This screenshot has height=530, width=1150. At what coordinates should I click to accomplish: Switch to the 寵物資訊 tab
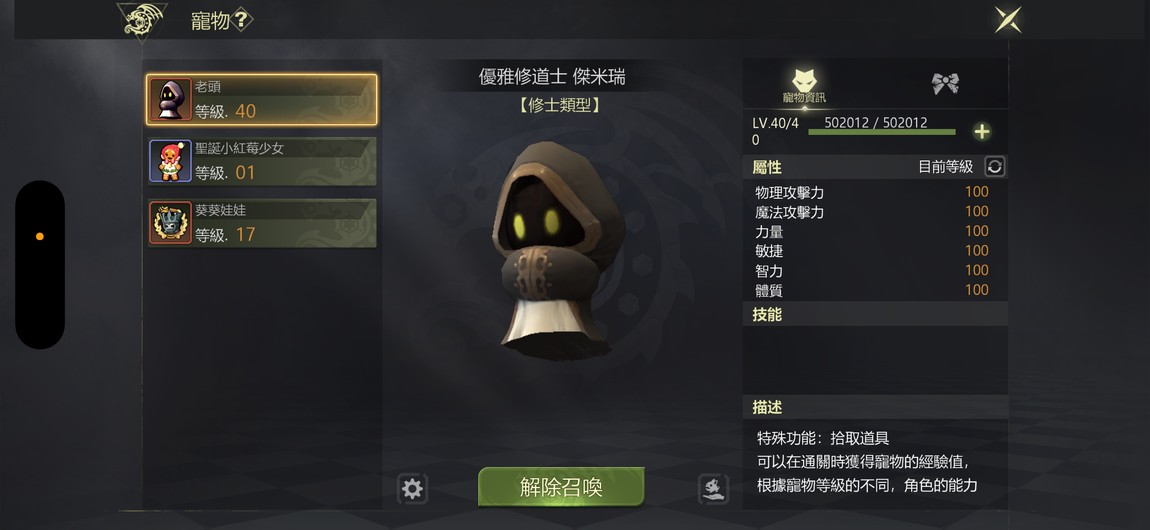[805, 85]
